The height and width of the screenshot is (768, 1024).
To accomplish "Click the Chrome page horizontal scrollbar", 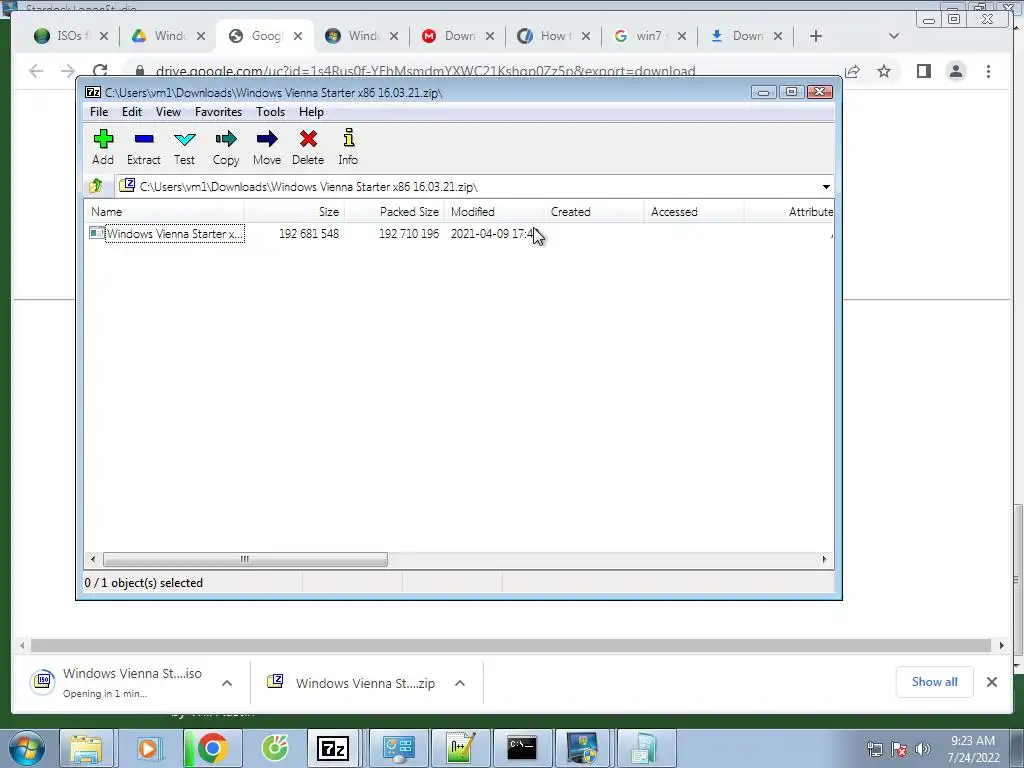I will click(x=511, y=645).
